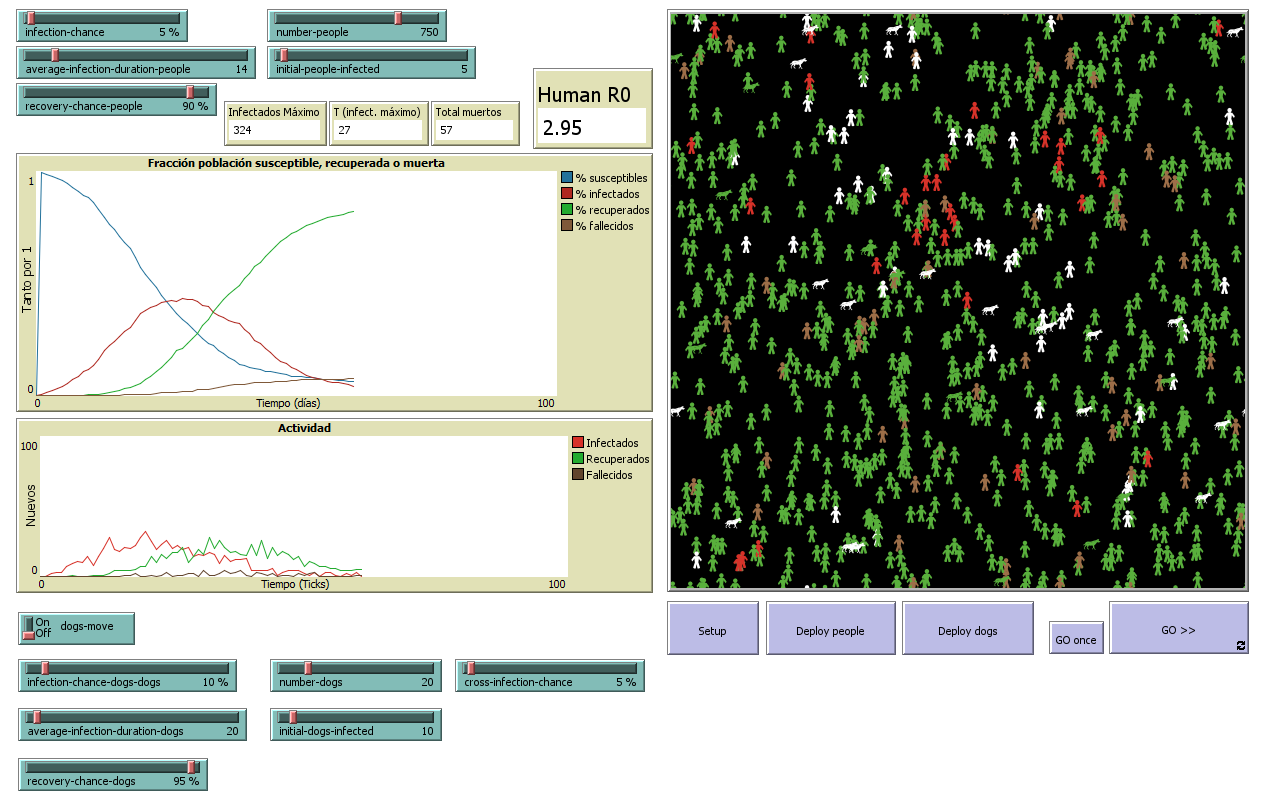The image size is (1264, 800).
Task: Click the GO once button
Action: coord(1076,639)
